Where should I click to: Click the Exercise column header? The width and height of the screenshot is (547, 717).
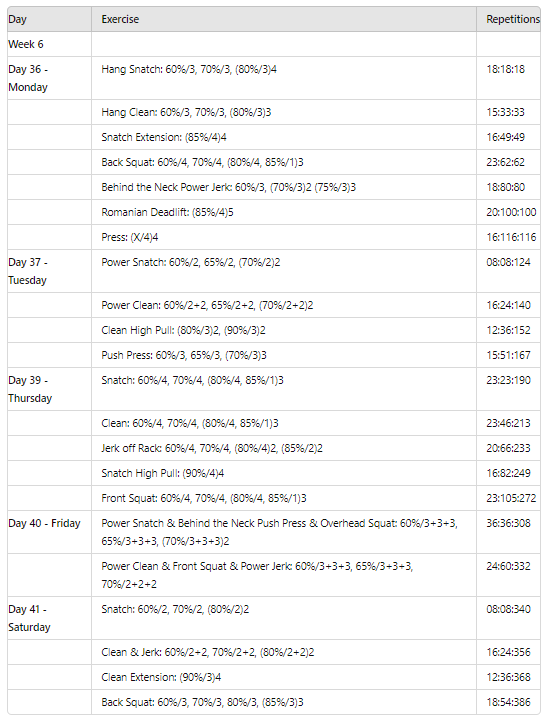coord(284,19)
